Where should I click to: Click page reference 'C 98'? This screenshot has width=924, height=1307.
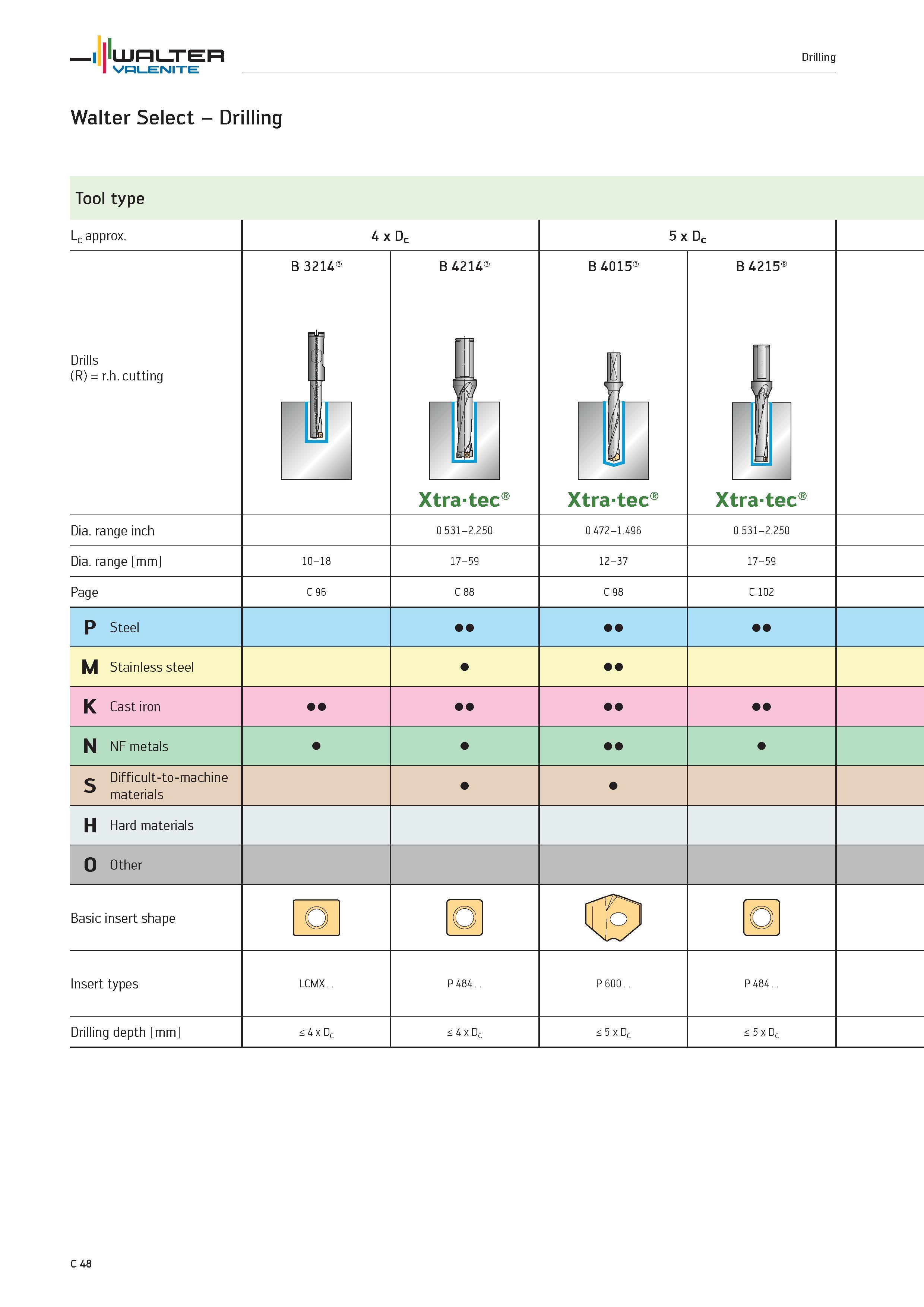coord(613,592)
